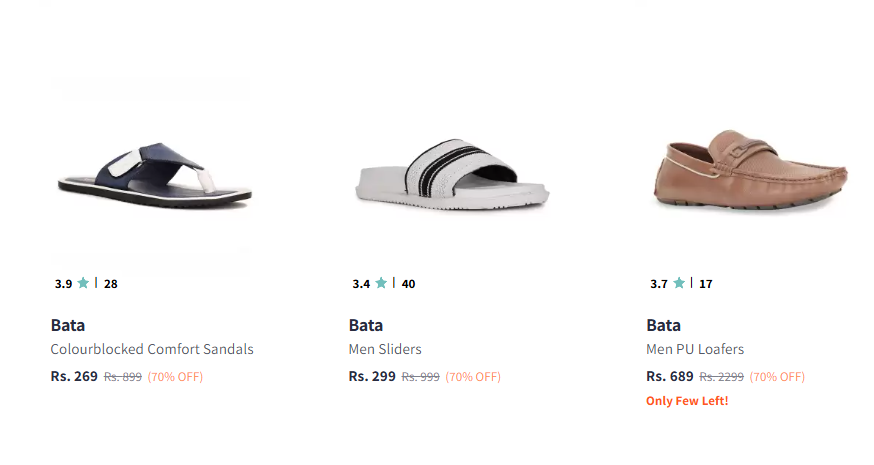Click the star icon beside rating 3.9
874x465 pixels.
point(83,283)
